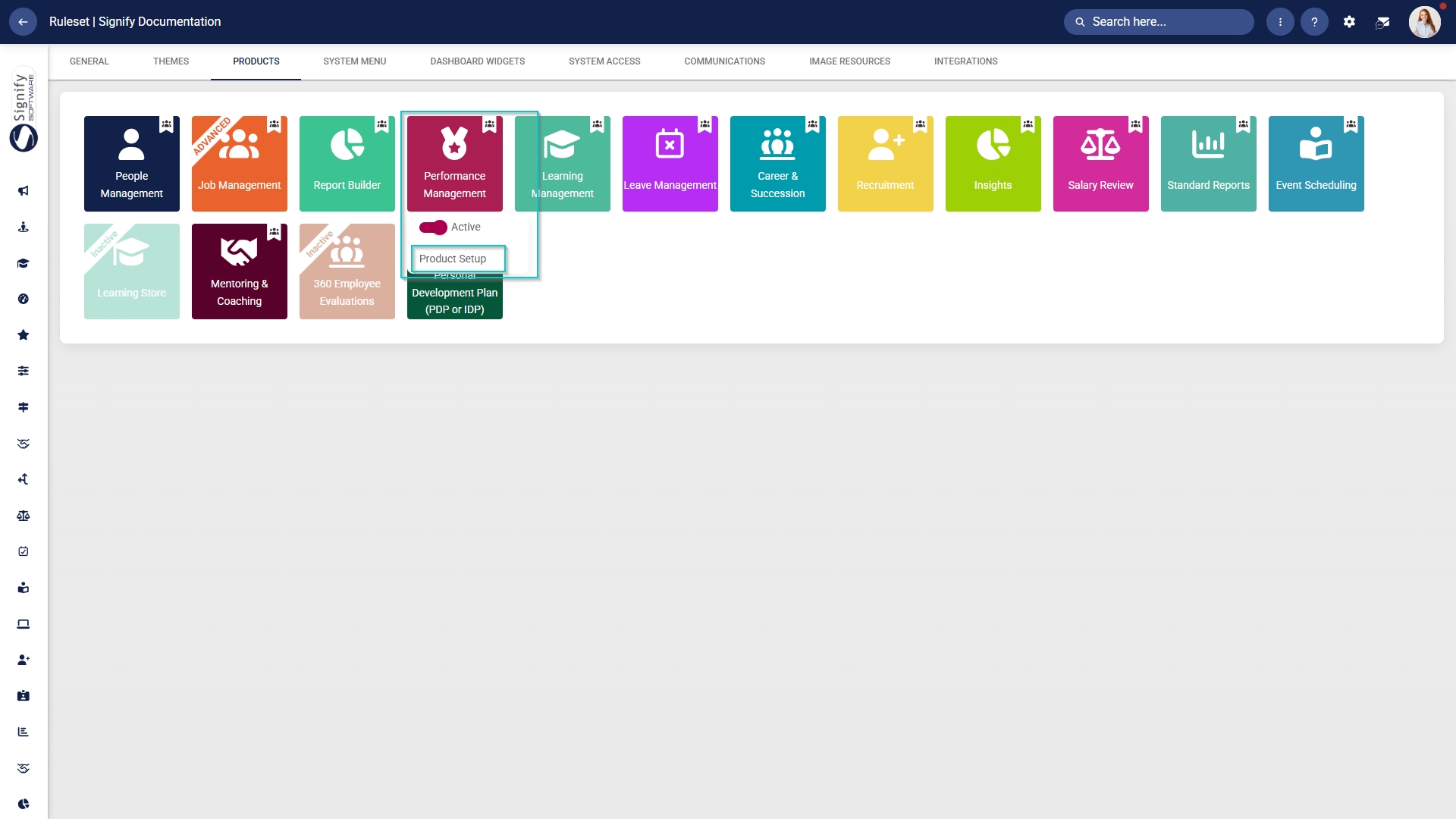Open the add-user sidebar icon
1456x819 pixels.
(24, 660)
